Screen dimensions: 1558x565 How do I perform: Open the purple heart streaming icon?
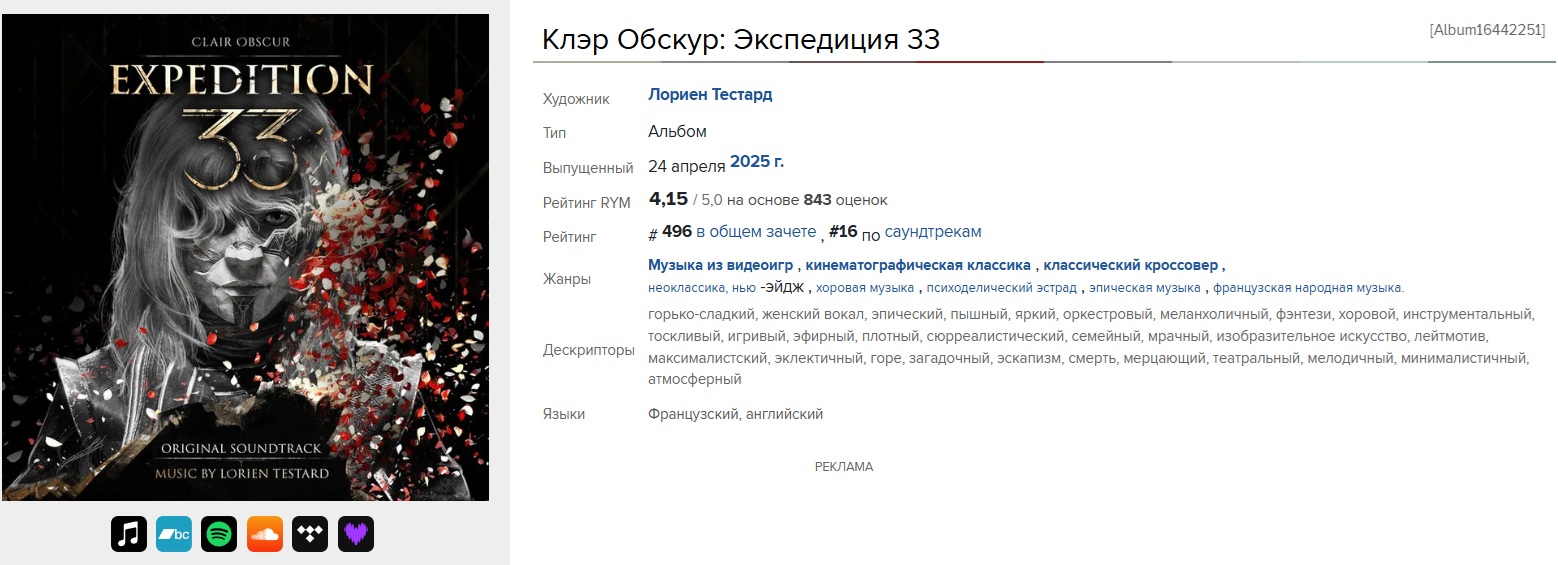[356, 534]
